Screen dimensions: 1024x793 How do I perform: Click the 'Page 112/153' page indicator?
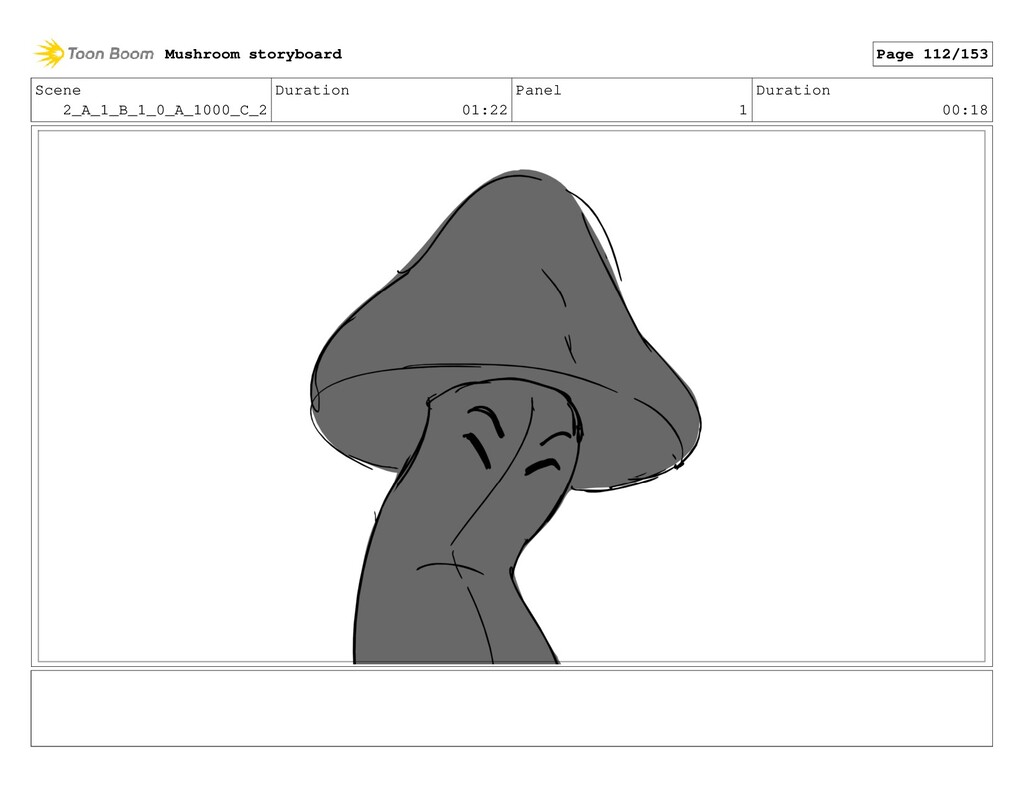point(932,54)
